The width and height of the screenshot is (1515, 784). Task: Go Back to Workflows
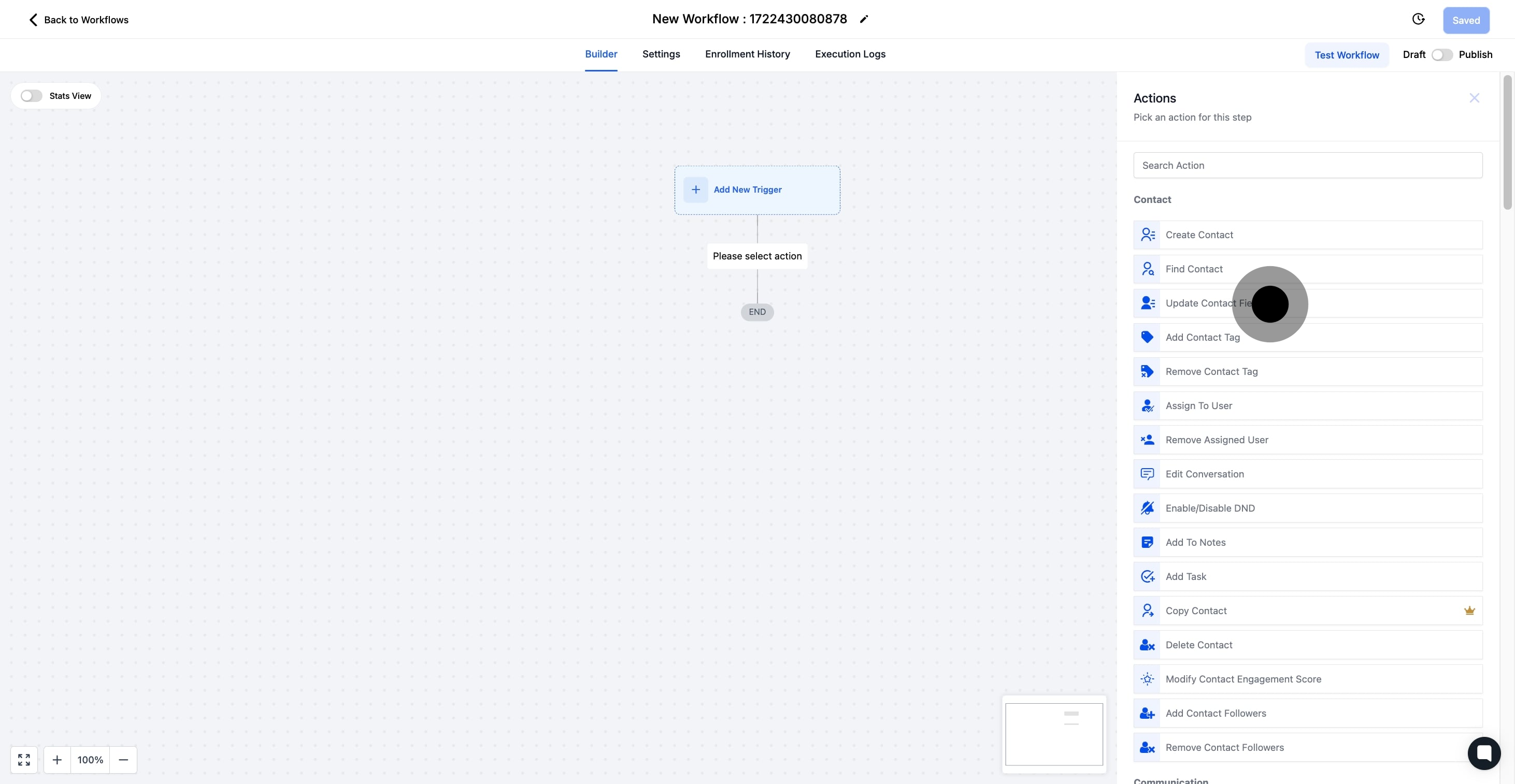click(x=77, y=19)
